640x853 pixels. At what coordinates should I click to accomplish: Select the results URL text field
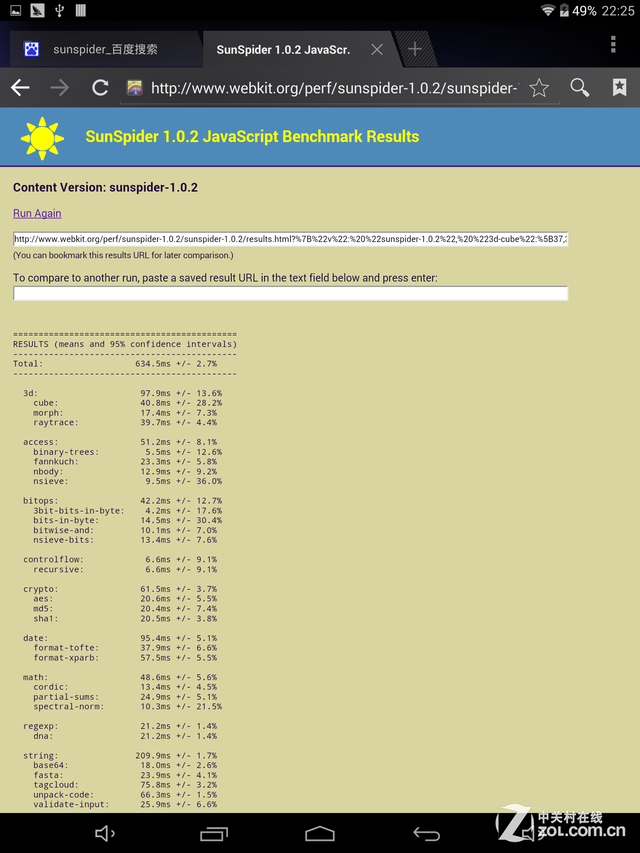click(291, 239)
